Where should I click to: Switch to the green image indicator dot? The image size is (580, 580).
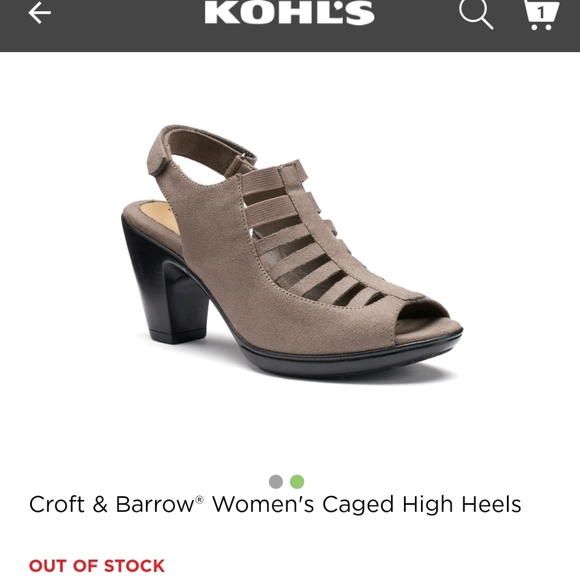click(297, 482)
